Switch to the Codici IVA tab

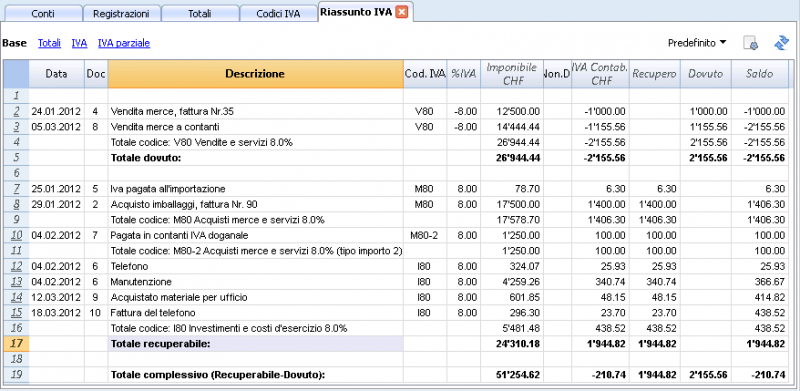pyautogui.click(x=278, y=14)
